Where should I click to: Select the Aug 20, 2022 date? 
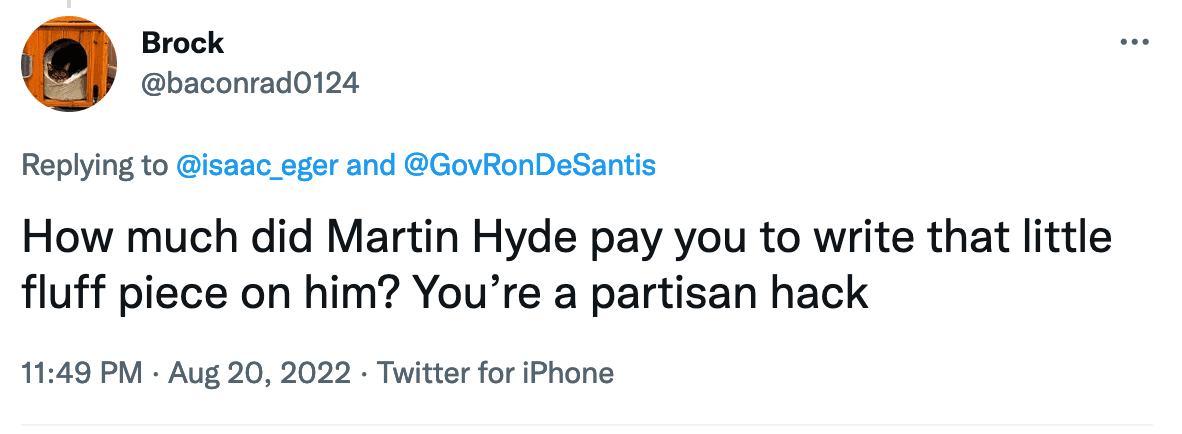pos(262,374)
